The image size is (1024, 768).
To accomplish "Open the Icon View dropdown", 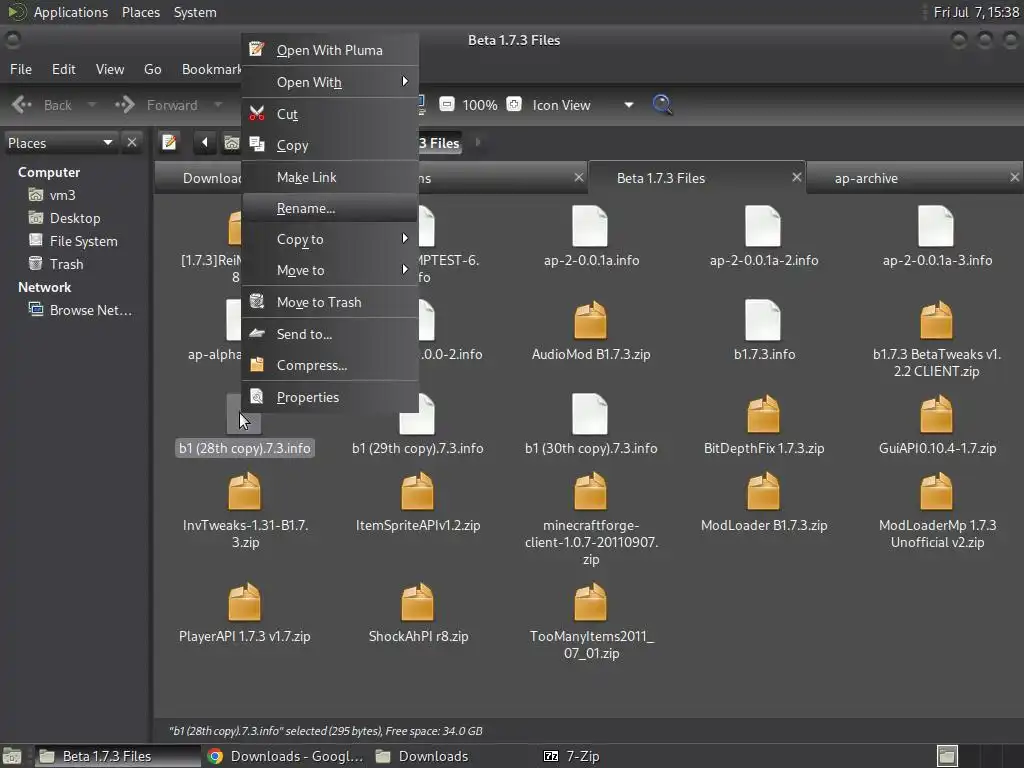I will 583,105.
